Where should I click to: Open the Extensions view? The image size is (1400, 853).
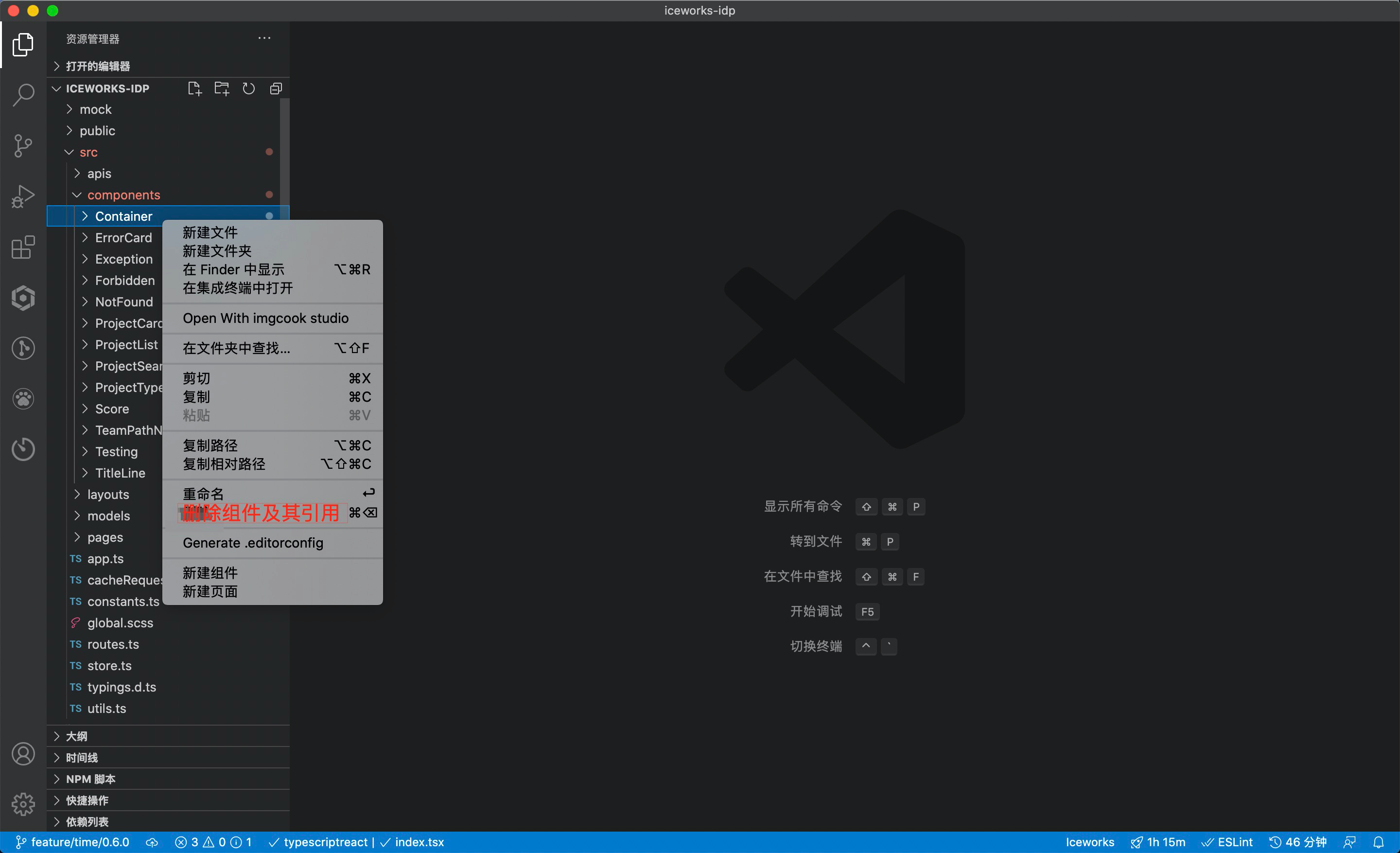pyautogui.click(x=23, y=247)
